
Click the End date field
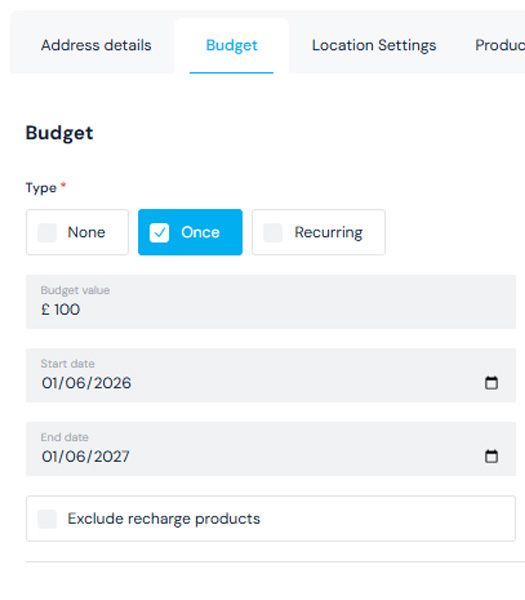pyautogui.click(x=271, y=448)
